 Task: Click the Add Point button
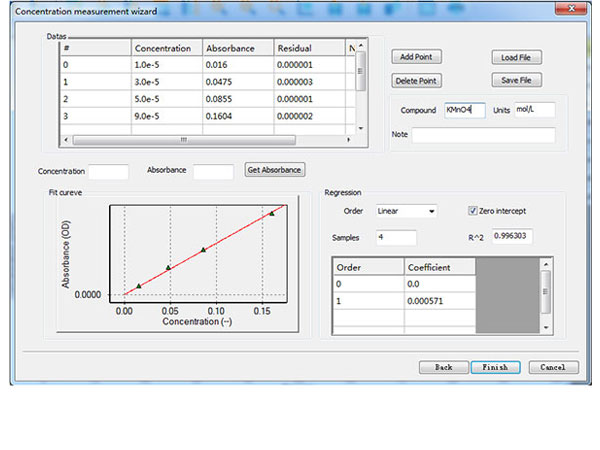point(415,57)
